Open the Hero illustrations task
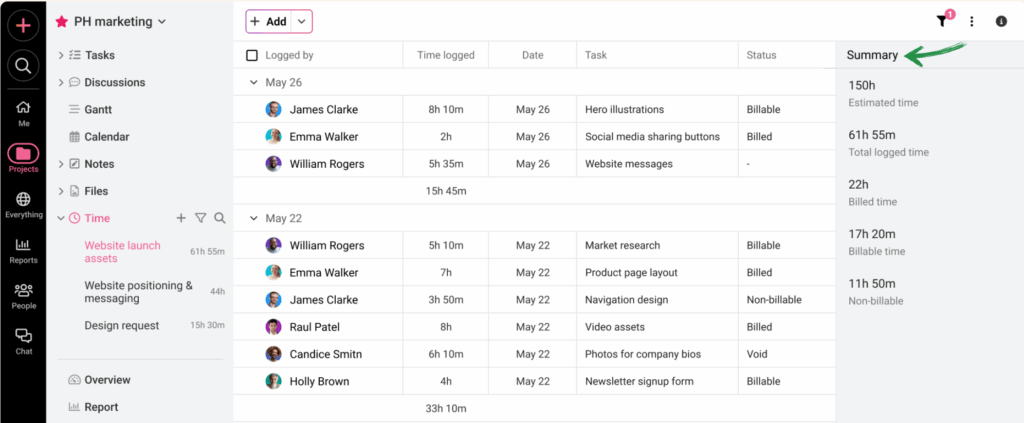 click(624, 110)
